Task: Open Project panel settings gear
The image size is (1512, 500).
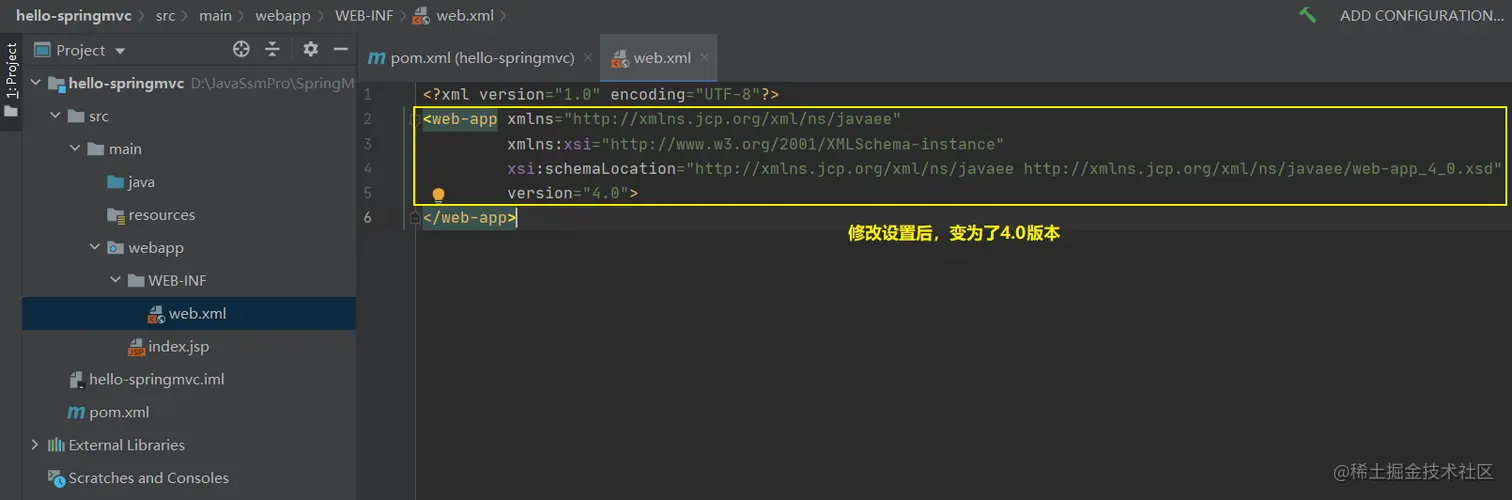Action: click(x=310, y=49)
